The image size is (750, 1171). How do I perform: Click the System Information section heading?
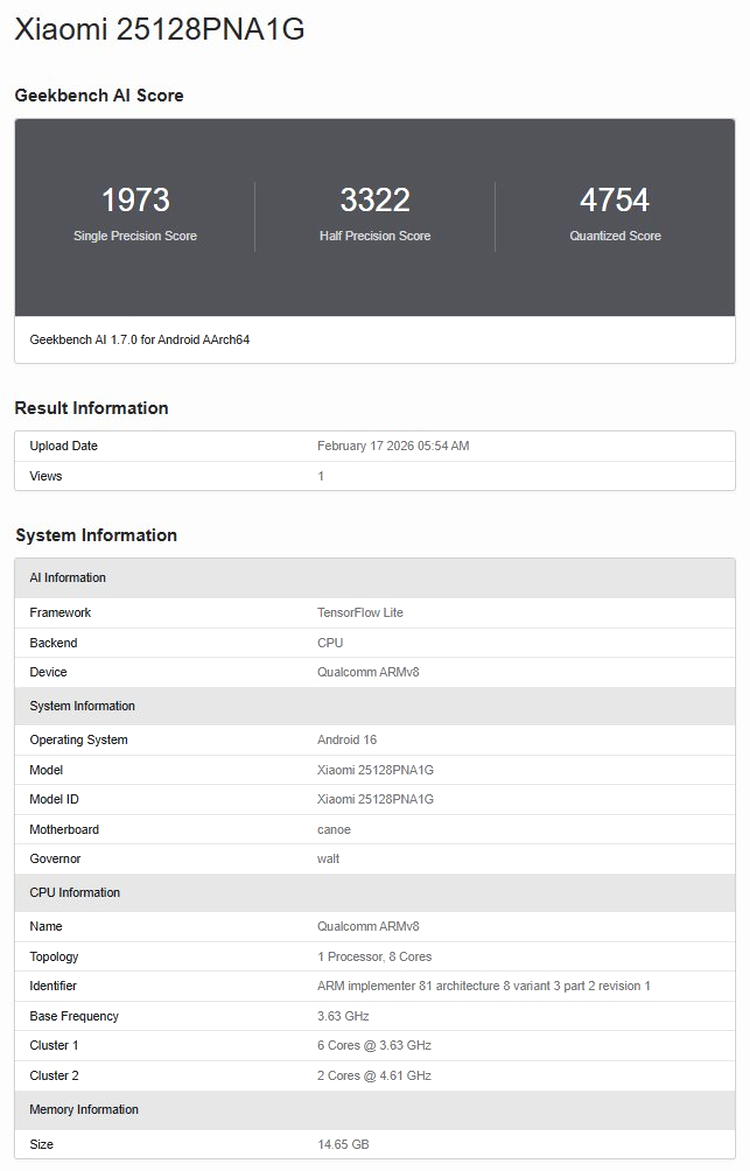click(96, 535)
